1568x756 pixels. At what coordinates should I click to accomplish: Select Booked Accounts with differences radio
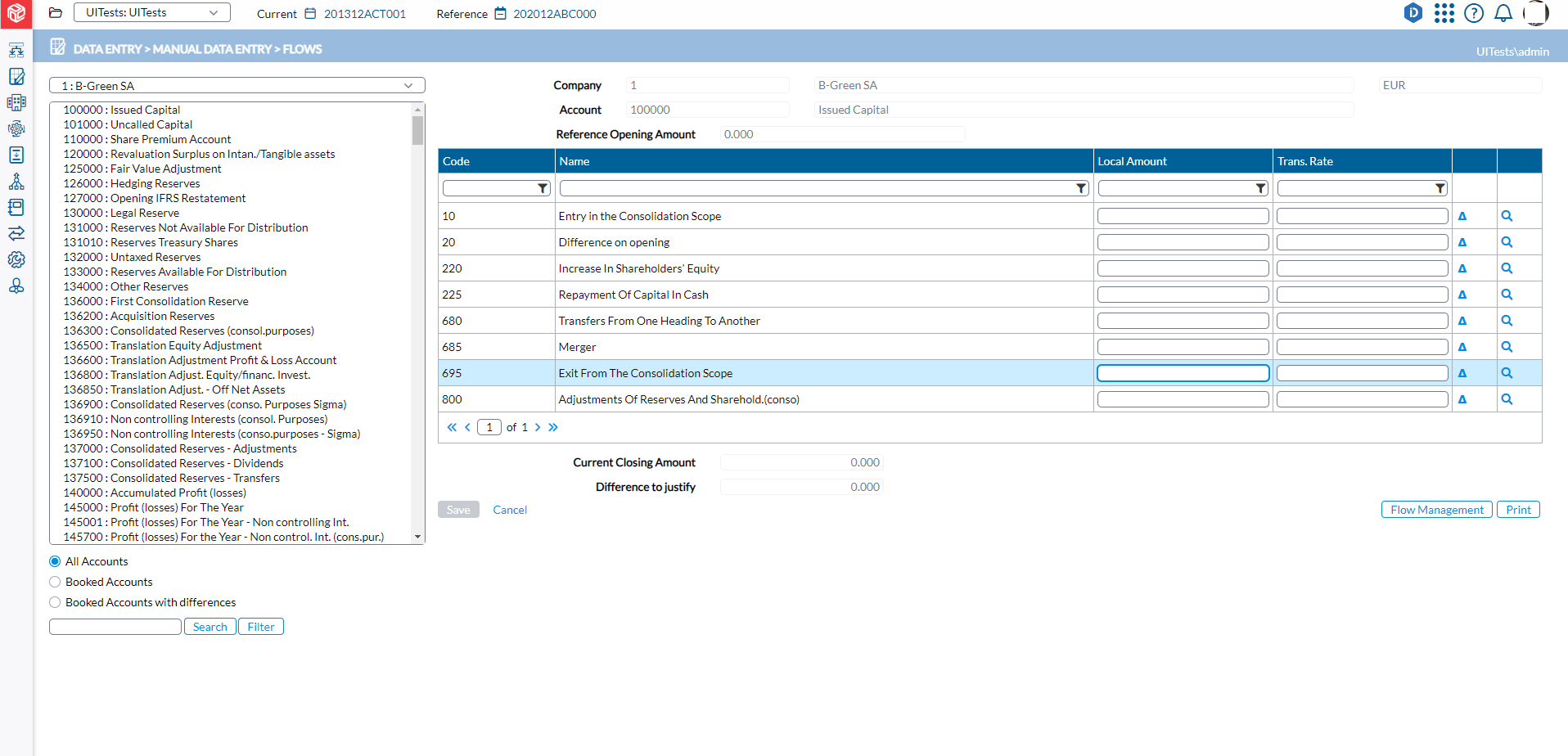point(55,602)
